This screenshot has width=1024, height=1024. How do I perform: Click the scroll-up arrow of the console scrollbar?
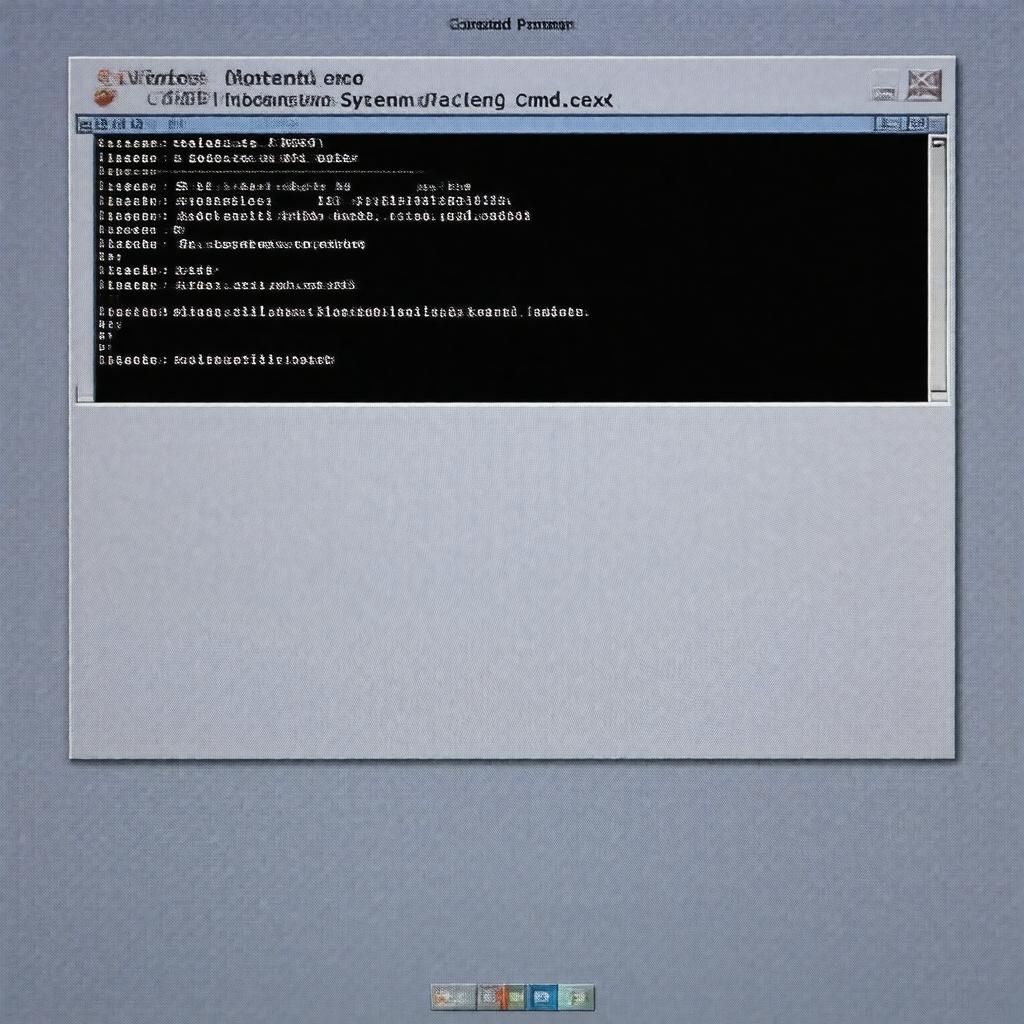pyautogui.click(x=938, y=143)
